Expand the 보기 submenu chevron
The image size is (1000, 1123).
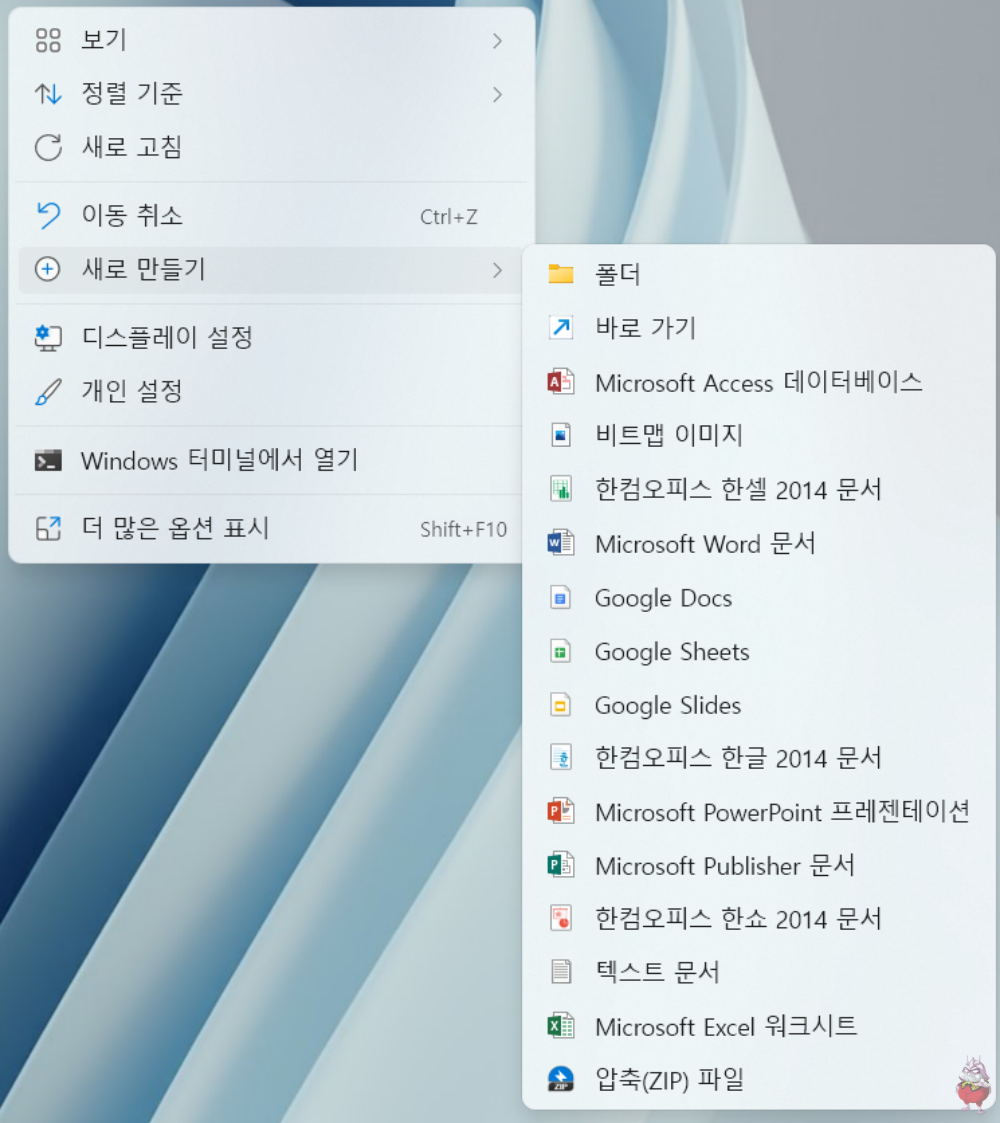click(x=497, y=41)
